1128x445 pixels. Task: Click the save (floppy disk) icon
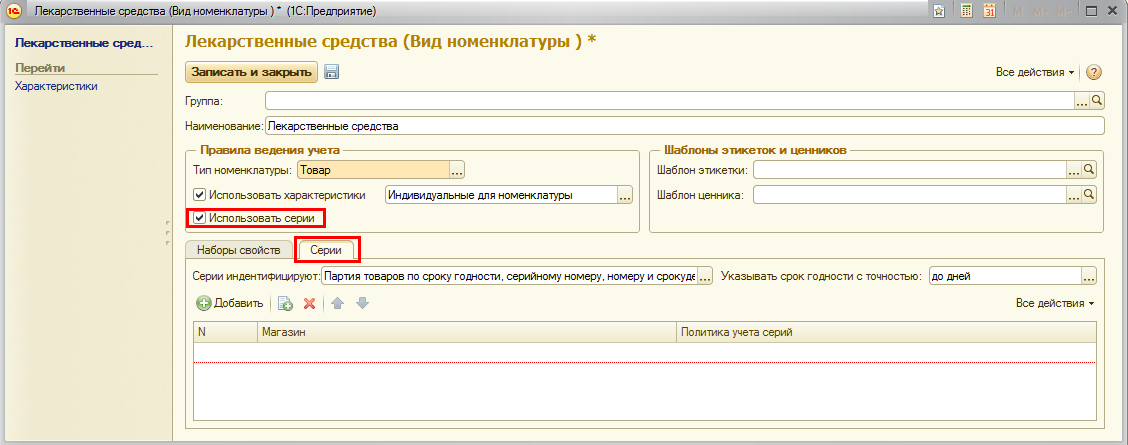pyautogui.click(x=332, y=72)
